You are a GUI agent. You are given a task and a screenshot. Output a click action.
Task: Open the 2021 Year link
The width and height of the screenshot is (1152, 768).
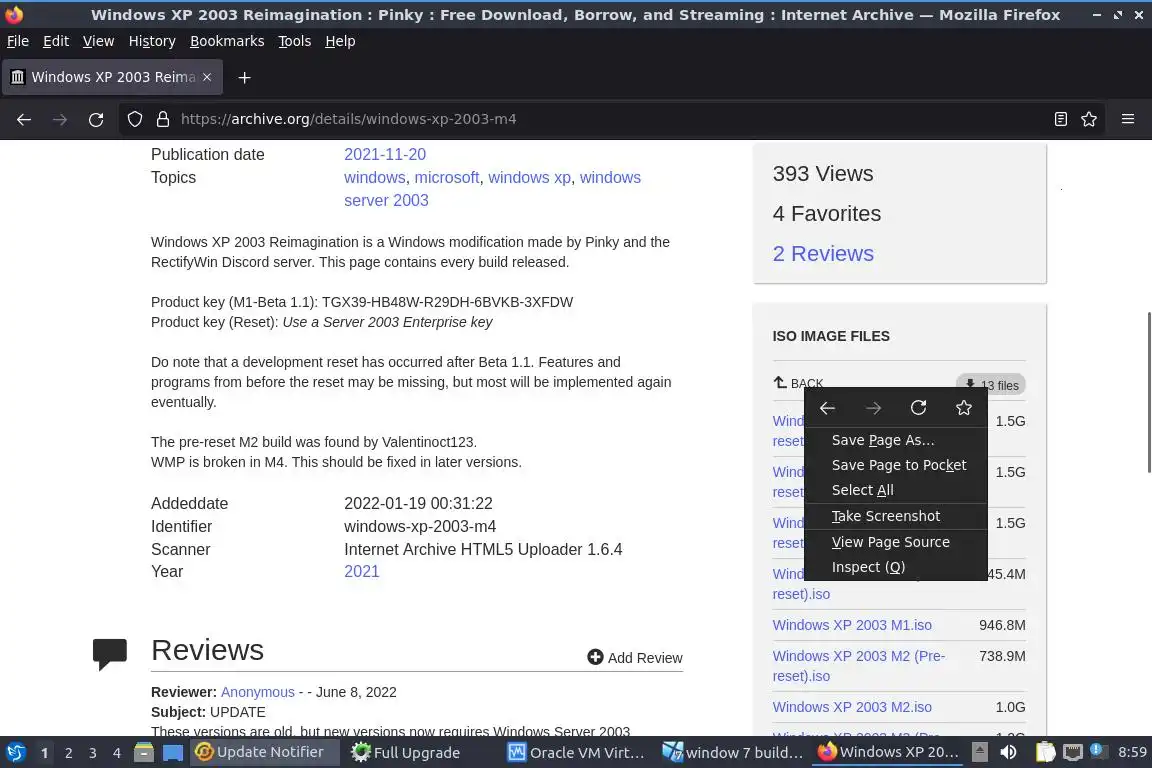(x=361, y=571)
